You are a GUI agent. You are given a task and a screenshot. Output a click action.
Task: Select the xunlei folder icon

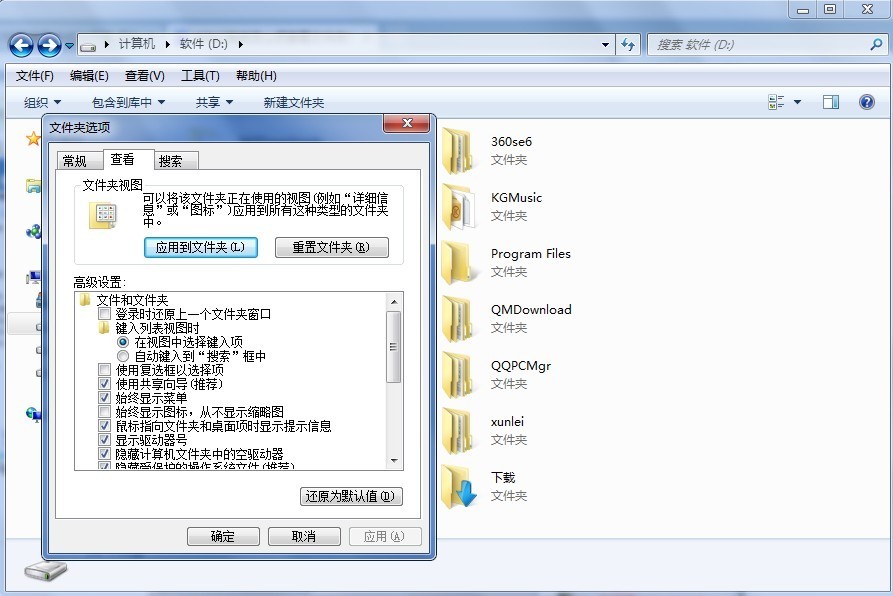(x=457, y=430)
